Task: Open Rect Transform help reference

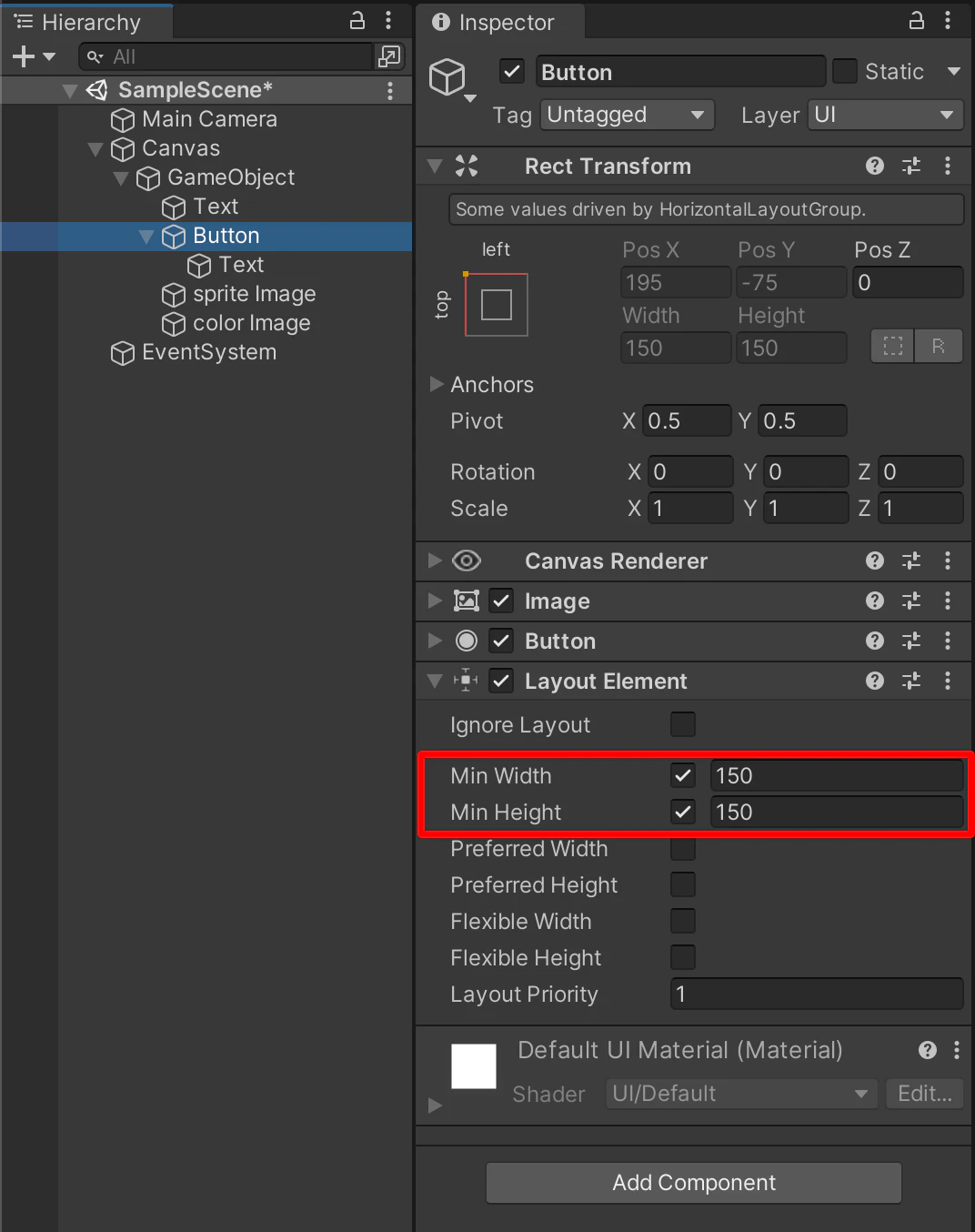Action: [x=875, y=166]
